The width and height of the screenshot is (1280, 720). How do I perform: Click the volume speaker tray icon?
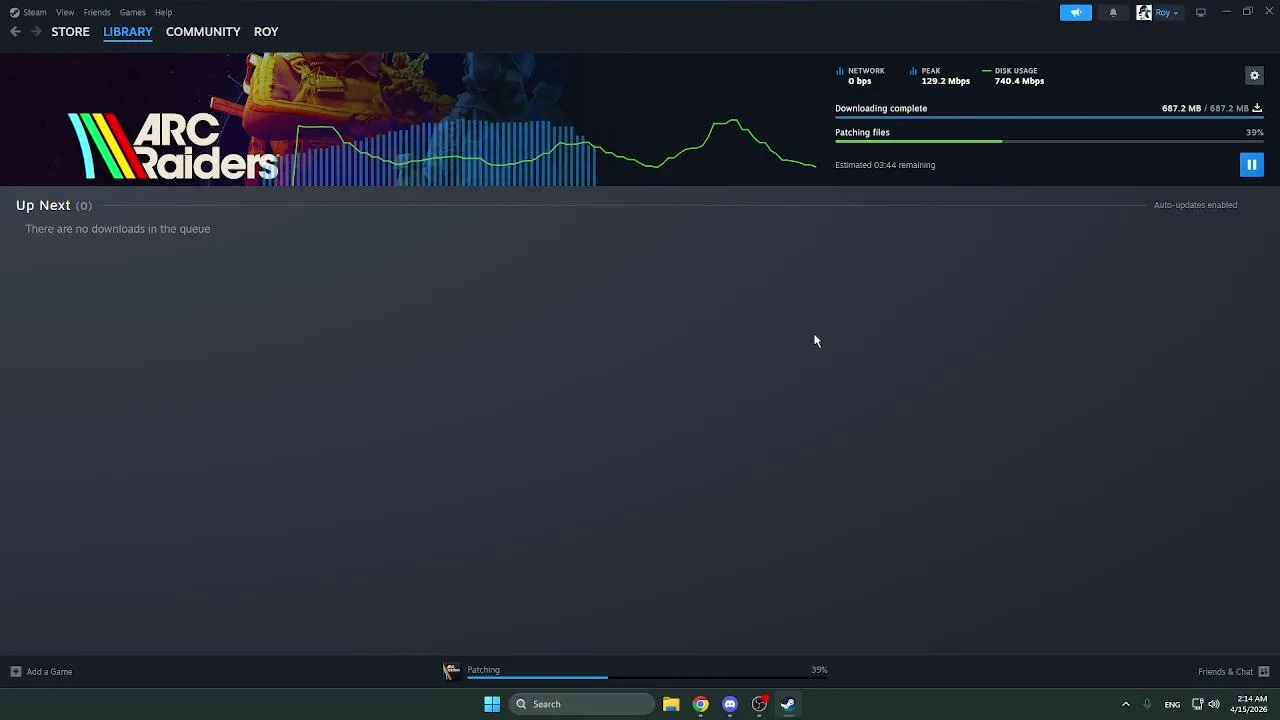click(x=1214, y=704)
